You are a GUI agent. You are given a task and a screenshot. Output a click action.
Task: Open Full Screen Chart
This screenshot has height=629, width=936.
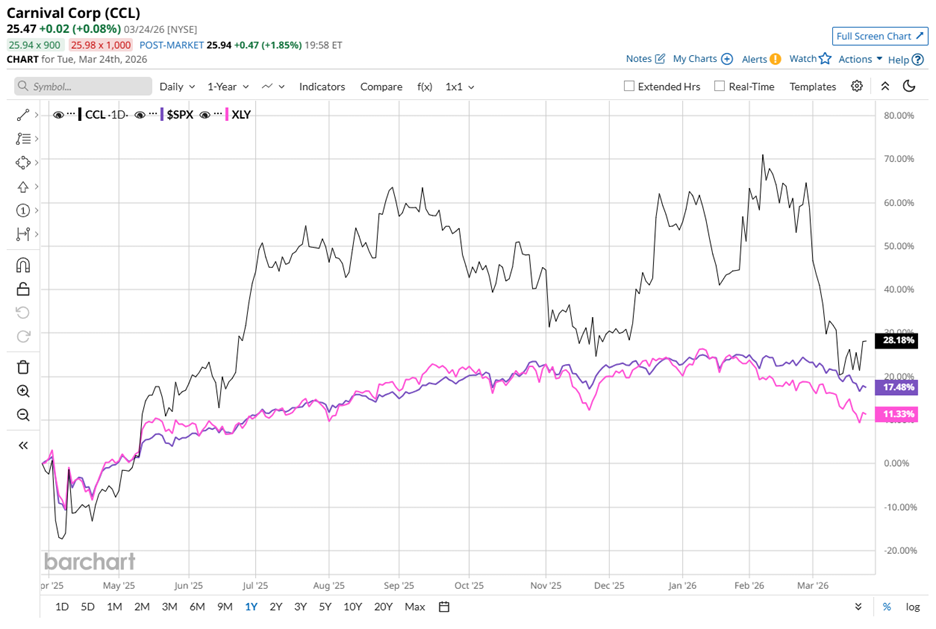[880, 36]
